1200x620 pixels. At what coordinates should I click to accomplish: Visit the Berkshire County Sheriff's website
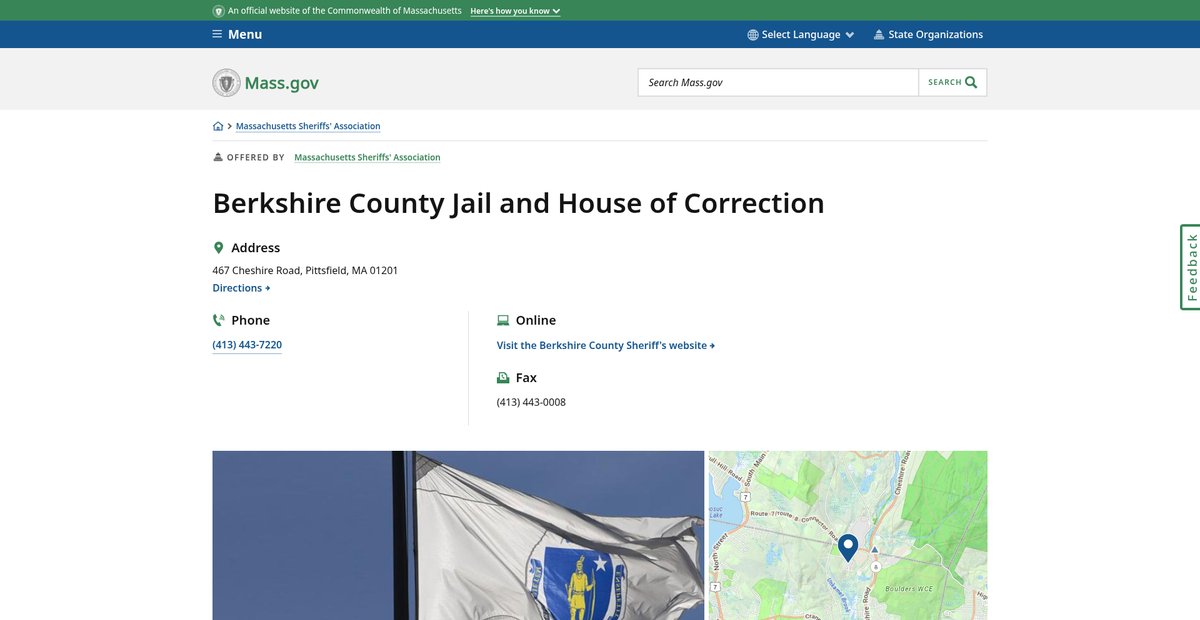tap(606, 345)
